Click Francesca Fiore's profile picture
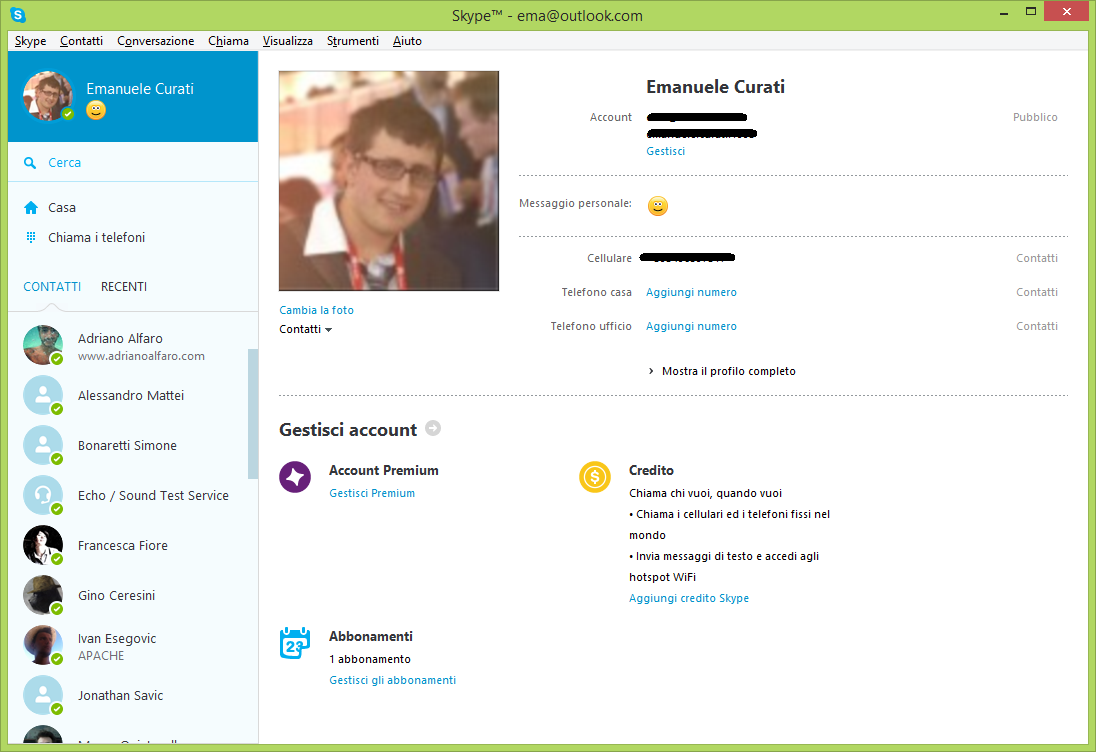This screenshot has height=752, width=1096. [43, 545]
